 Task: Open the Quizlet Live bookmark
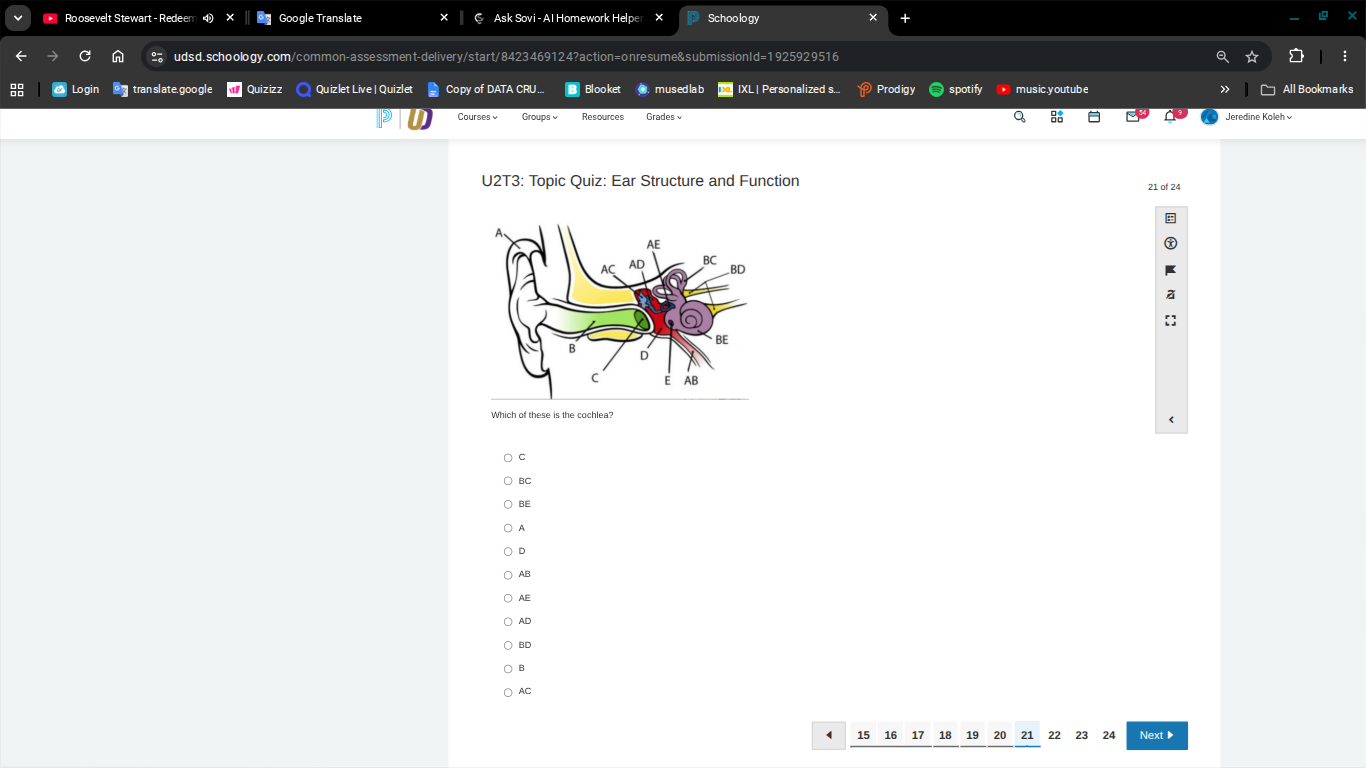(355, 89)
